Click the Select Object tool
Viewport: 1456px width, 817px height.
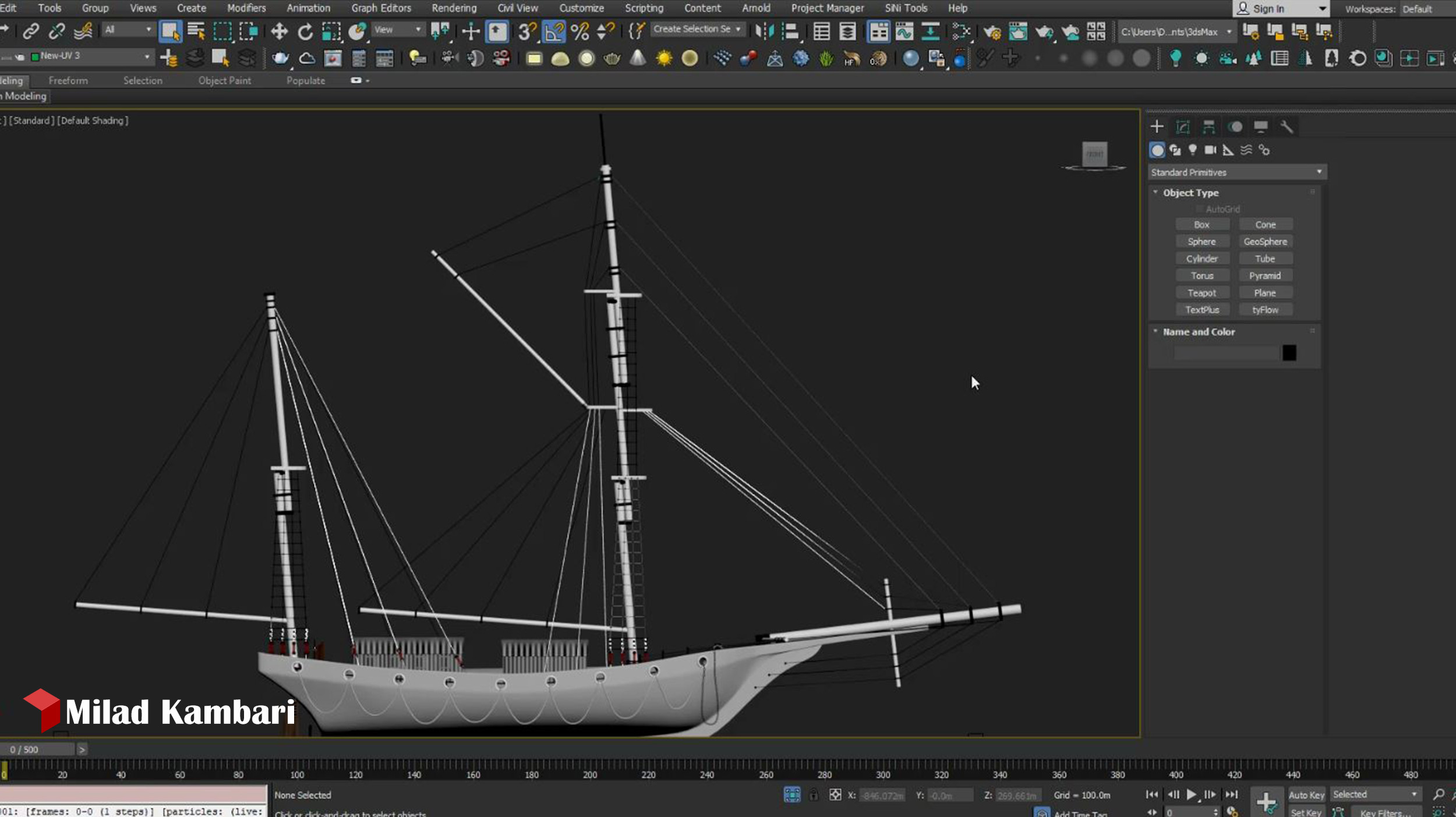pos(171,31)
